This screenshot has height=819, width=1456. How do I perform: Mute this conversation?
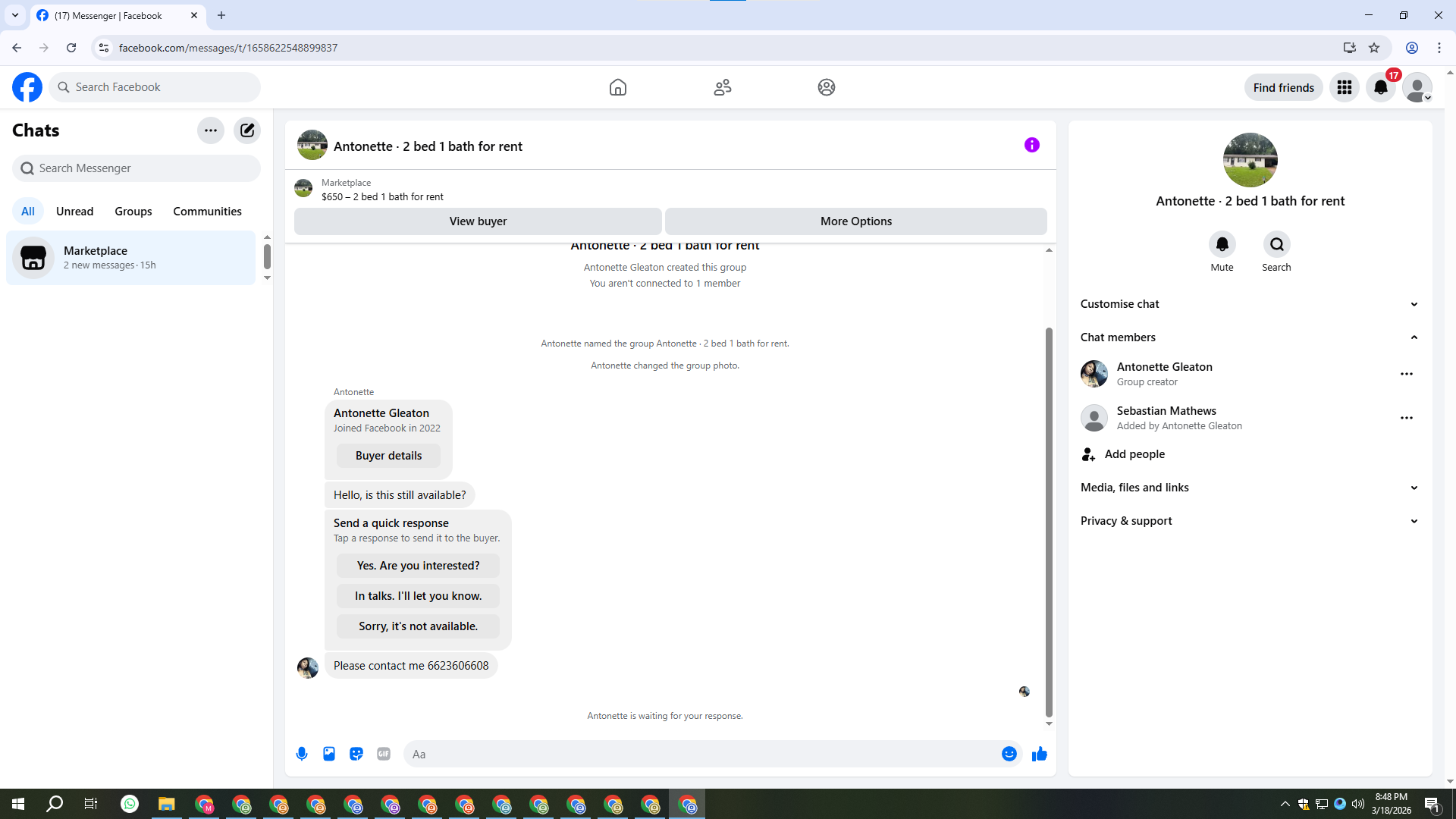coord(1222,245)
